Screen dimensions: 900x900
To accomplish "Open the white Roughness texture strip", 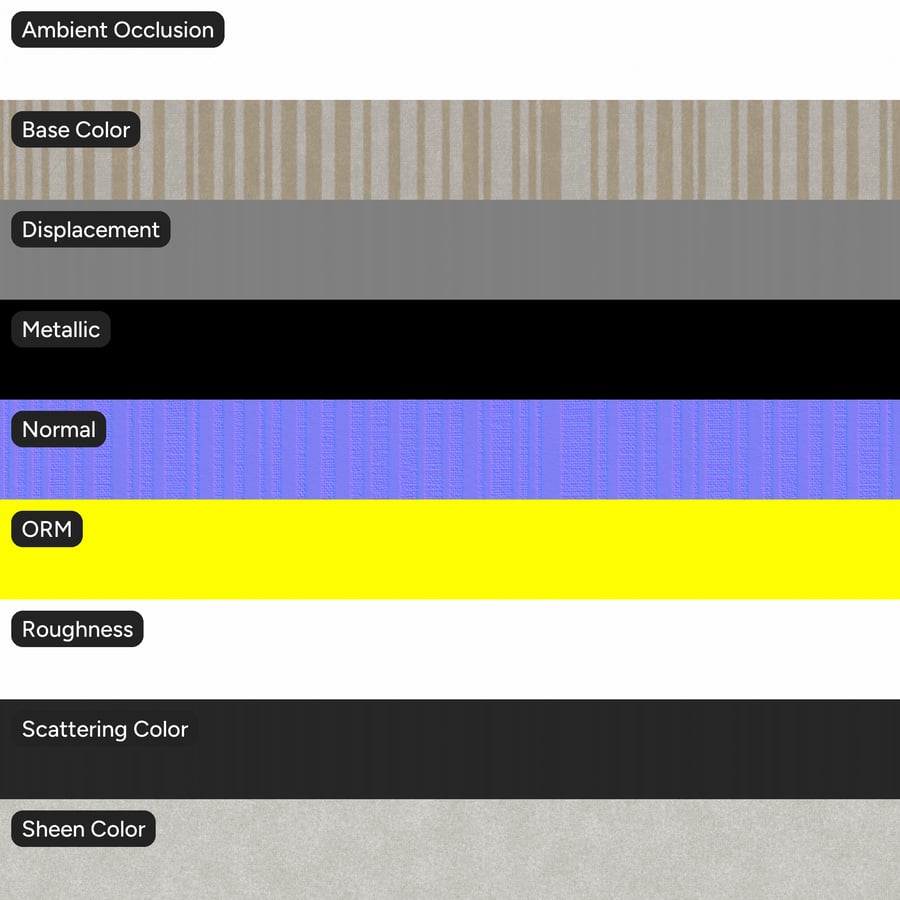I will [x=450, y=649].
